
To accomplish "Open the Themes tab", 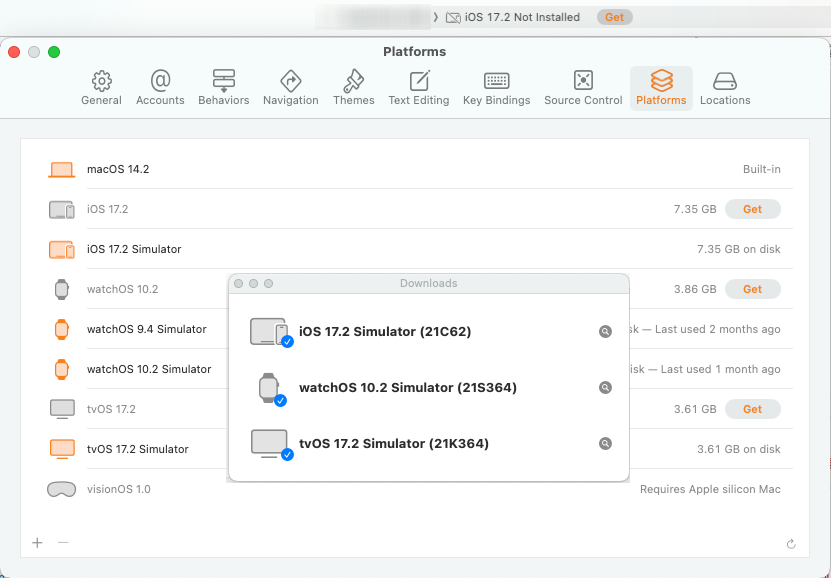I will (353, 88).
